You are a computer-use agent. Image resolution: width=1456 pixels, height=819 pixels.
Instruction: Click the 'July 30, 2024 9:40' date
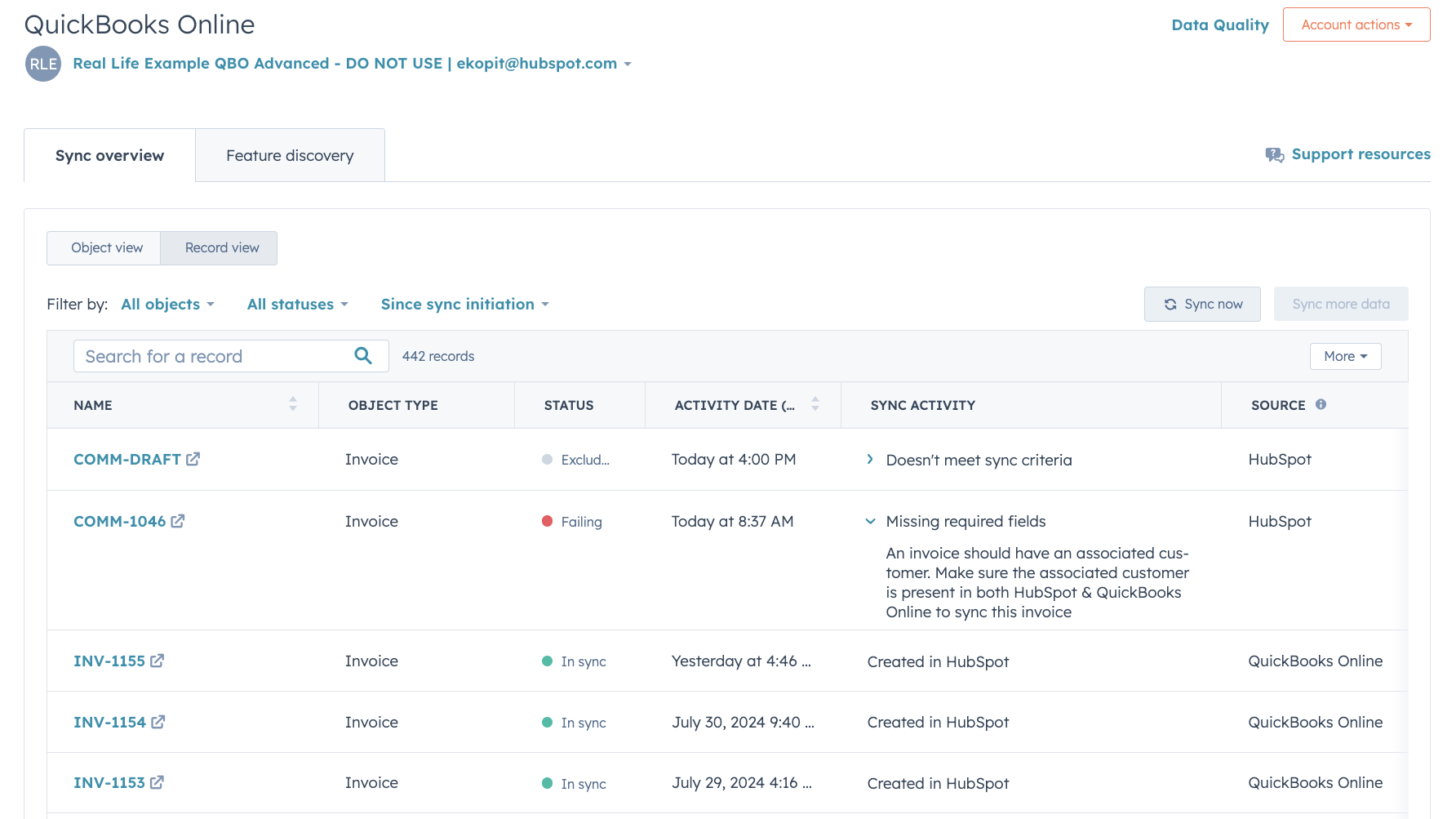coord(743,722)
